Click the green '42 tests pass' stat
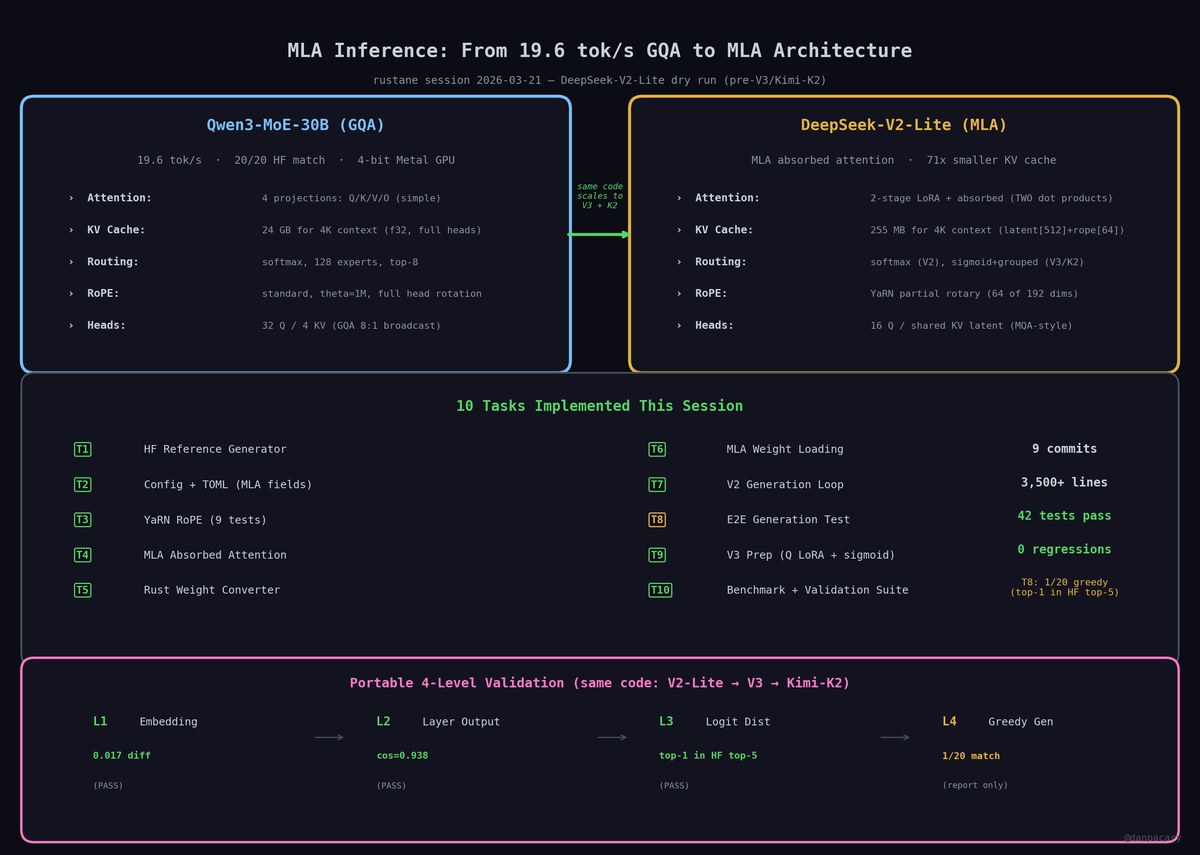The image size is (1200, 855). click(x=1064, y=516)
